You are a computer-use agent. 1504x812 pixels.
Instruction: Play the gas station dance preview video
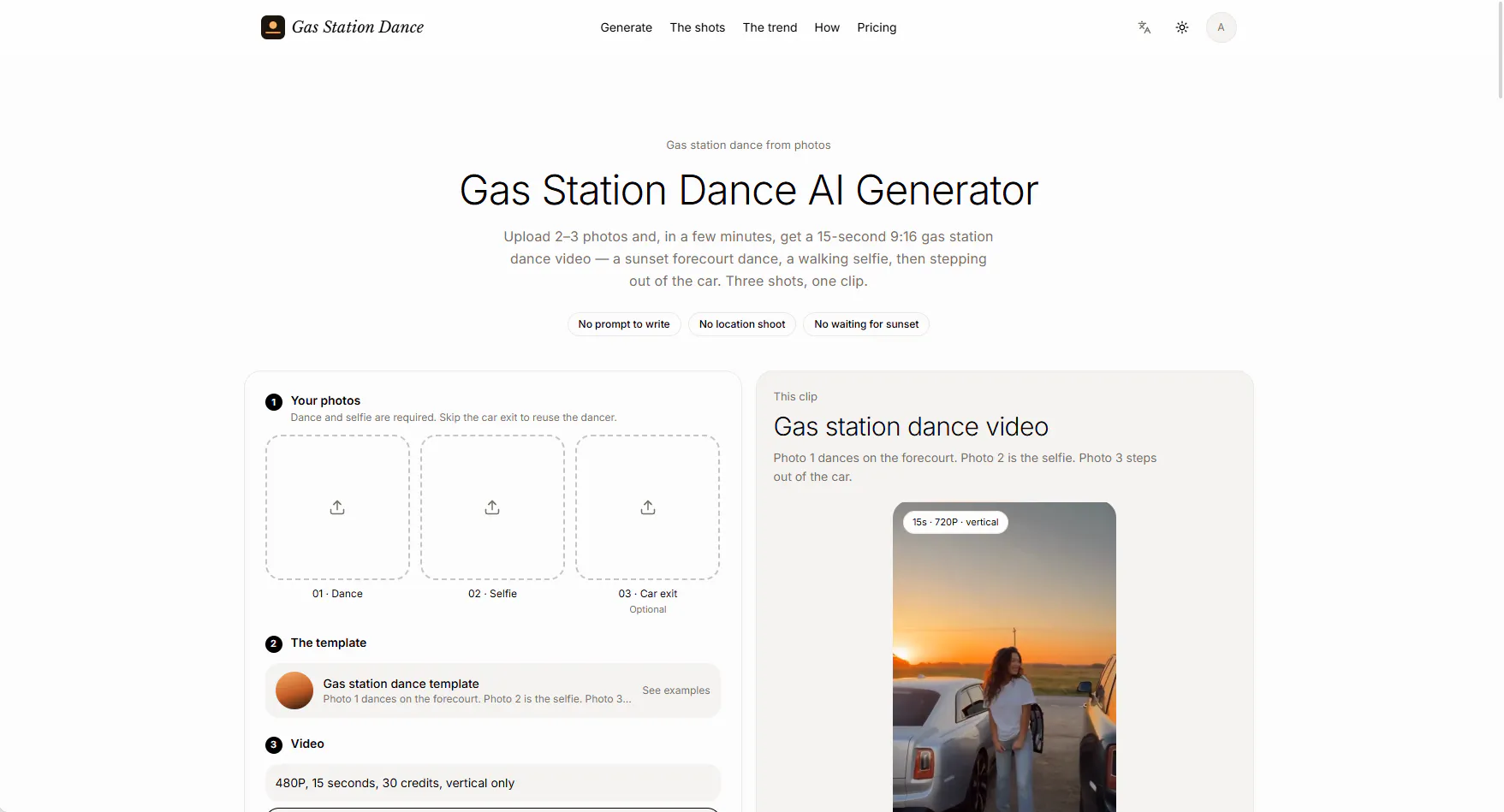click(1004, 657)
